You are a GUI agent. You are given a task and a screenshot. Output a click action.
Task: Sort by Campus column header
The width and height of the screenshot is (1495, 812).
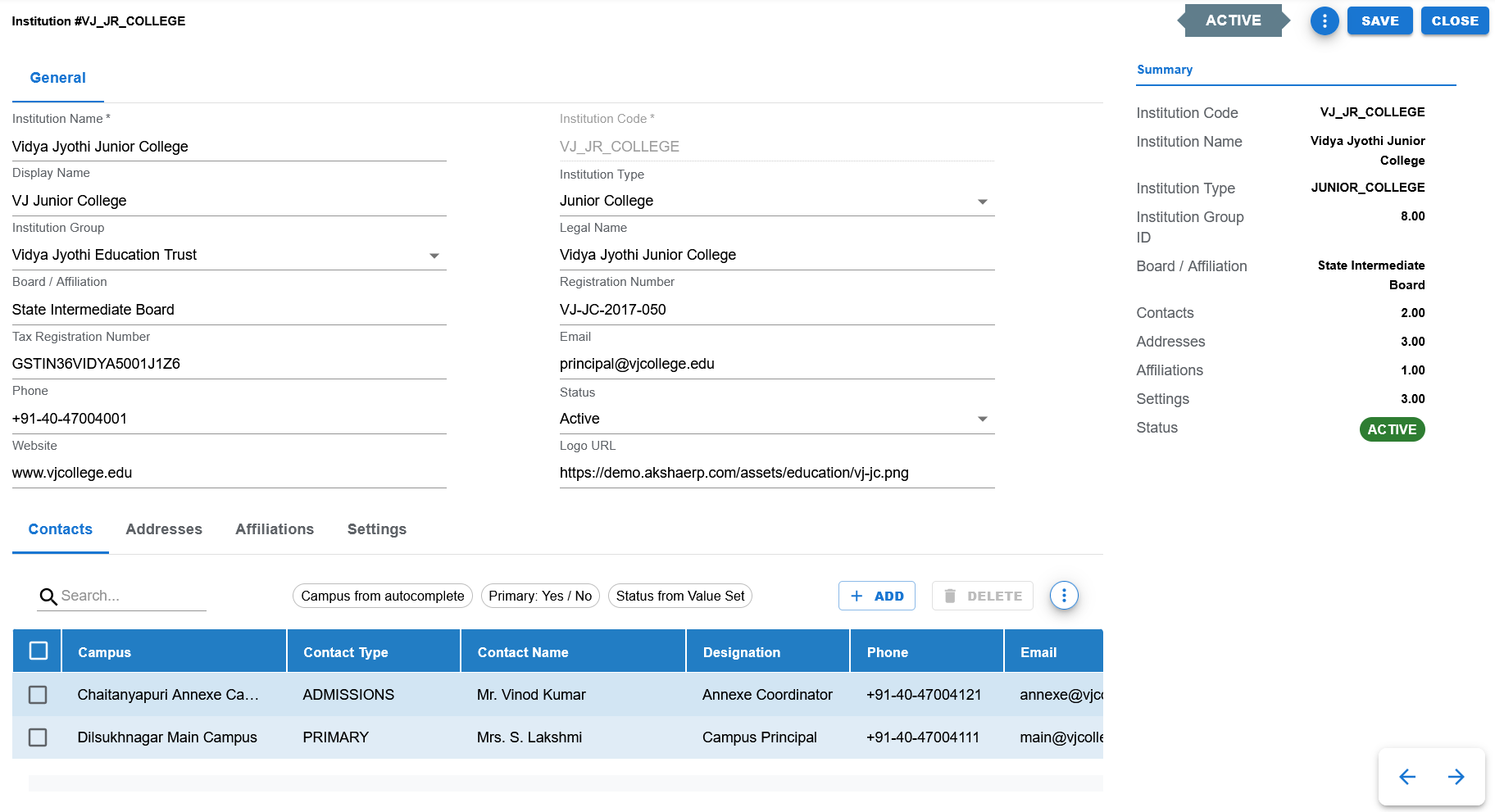click(174, 651)
